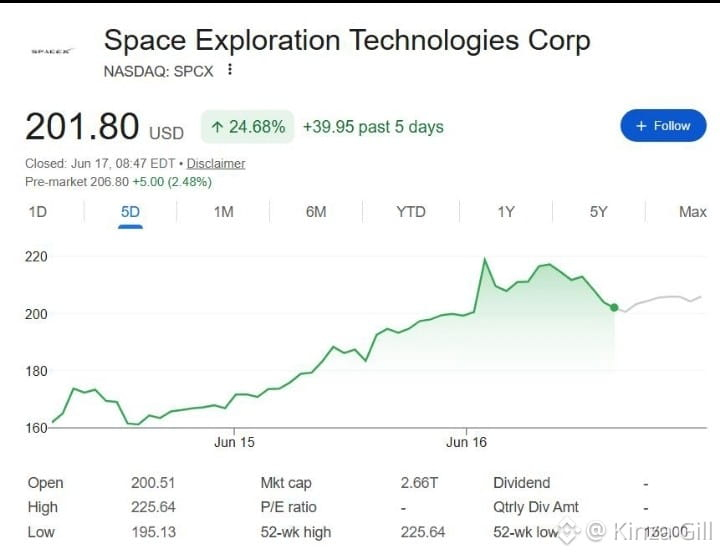The width and height of the screenshot is (720, 556).
Task: Click the SpaceX company logo
Action: pyautogui.click(x=51, y=51)
